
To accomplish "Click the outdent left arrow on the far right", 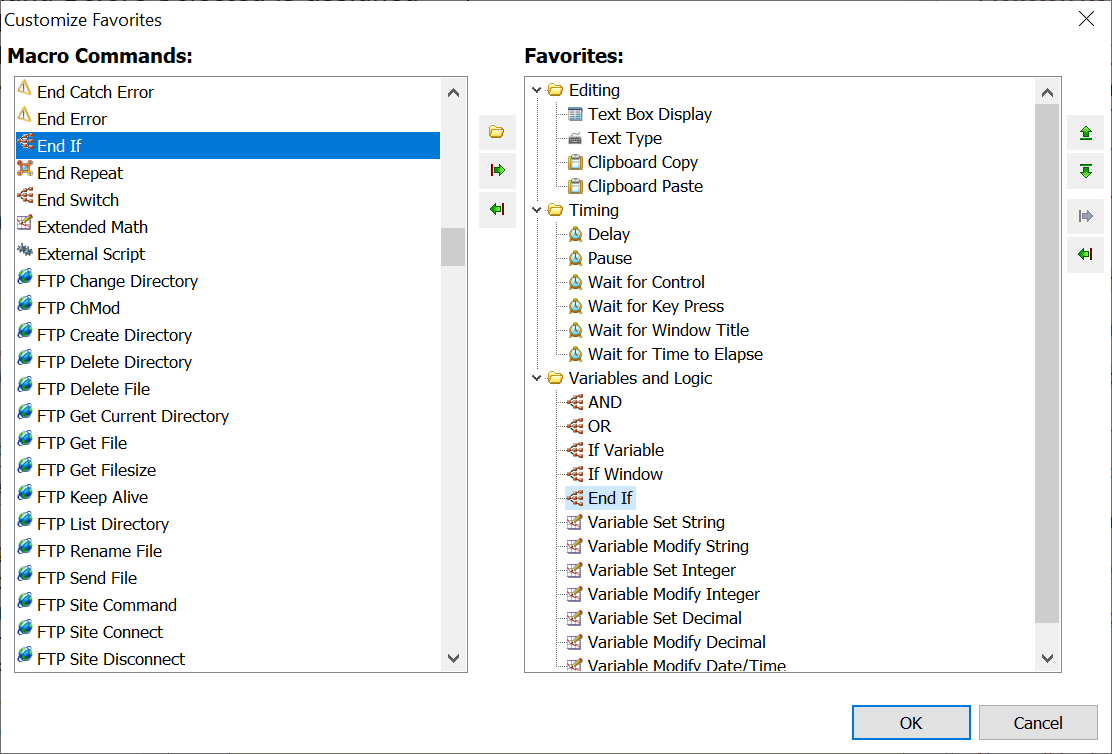I will pos(1085,255).
